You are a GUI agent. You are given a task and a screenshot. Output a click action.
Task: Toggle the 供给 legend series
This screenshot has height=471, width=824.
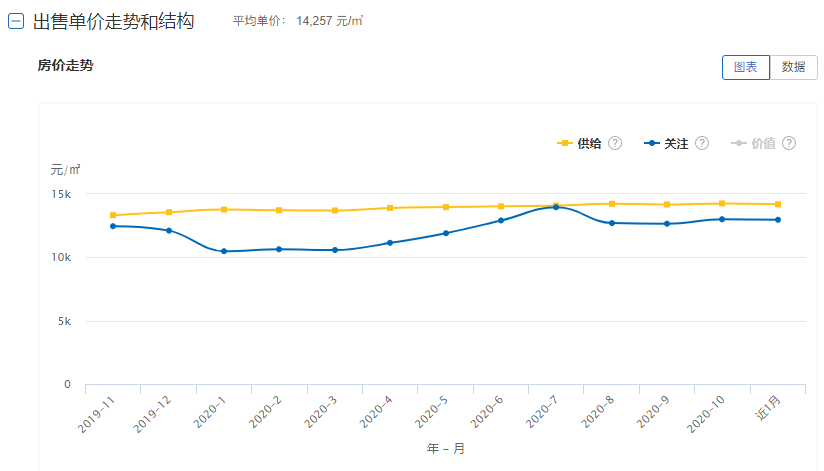pyautogui.click(x=579, y=144)
